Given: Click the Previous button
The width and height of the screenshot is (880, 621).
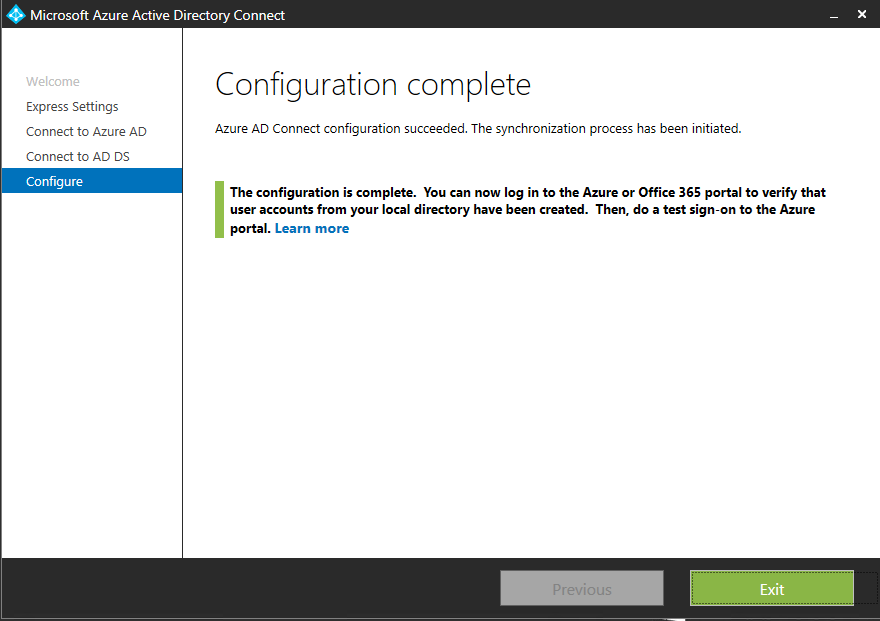Looking at the screenshot, I should (x=581, y=588).
